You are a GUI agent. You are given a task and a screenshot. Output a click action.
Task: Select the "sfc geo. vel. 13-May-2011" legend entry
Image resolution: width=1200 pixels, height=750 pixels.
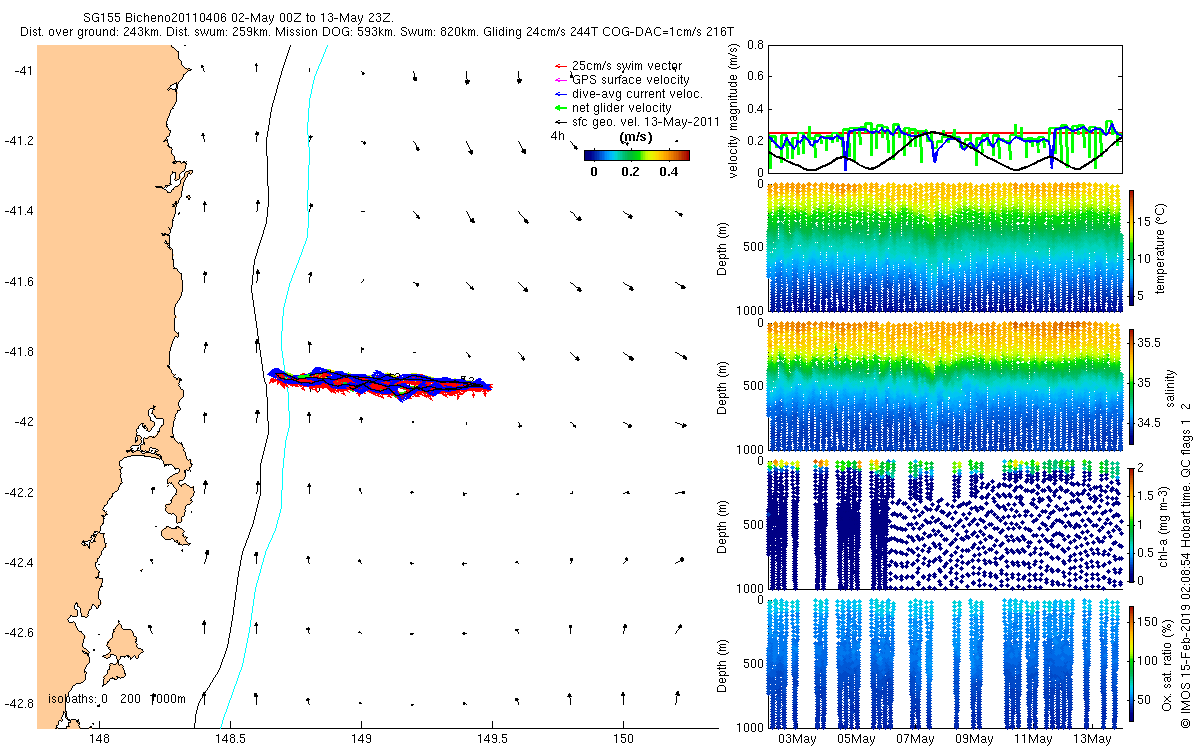[638, 122]
